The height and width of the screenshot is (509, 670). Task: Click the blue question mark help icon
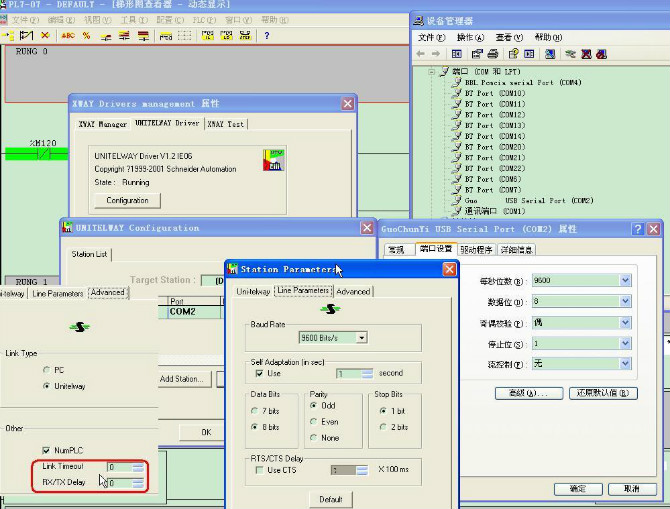pyautogui.click(x=266, y=36)
